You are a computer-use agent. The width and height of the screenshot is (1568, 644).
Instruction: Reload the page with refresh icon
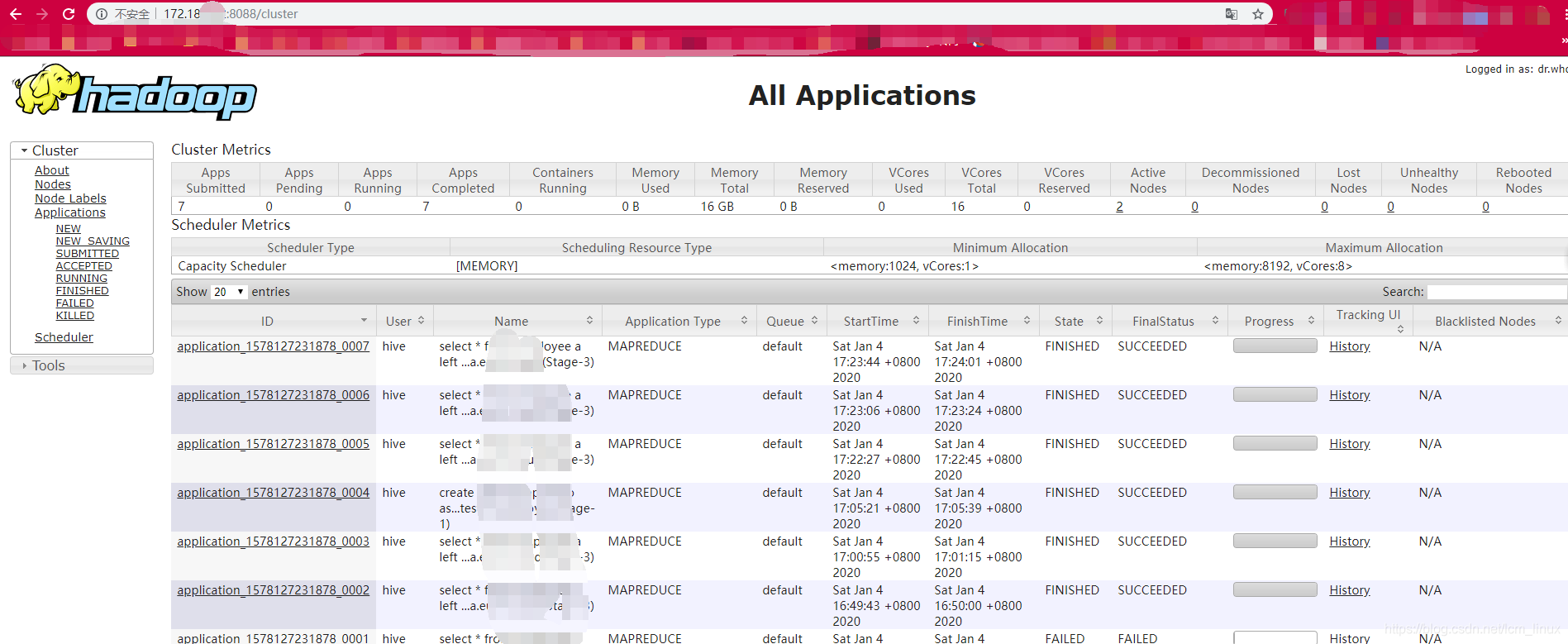click(x=69, y=14)
